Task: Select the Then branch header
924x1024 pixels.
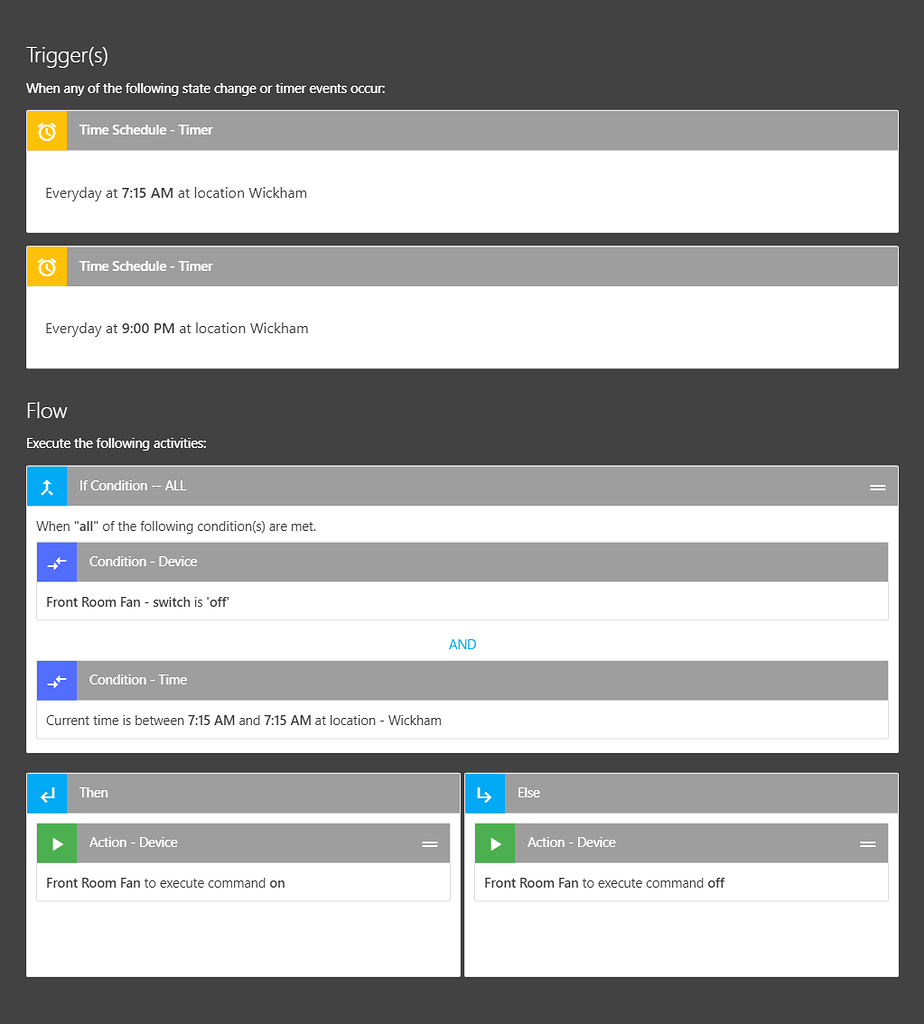Action: pos(93,793)
